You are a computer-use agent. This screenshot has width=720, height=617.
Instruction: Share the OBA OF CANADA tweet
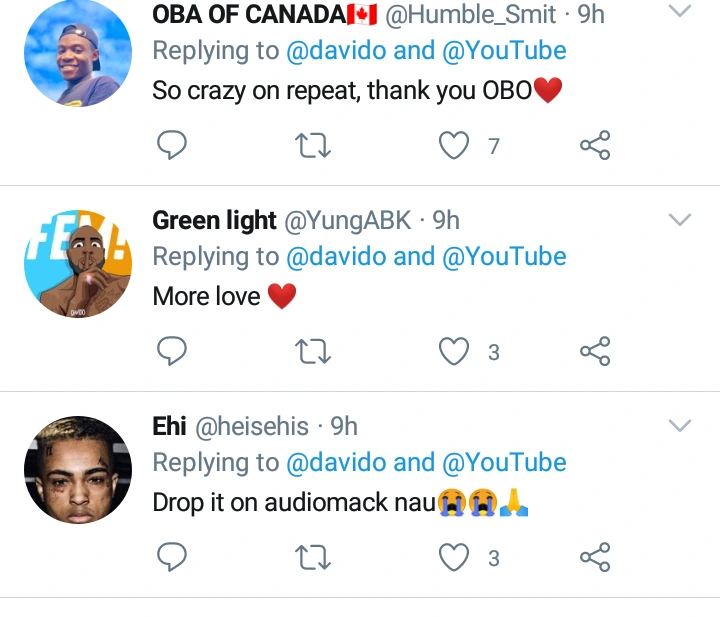click(x=595, y=146)
